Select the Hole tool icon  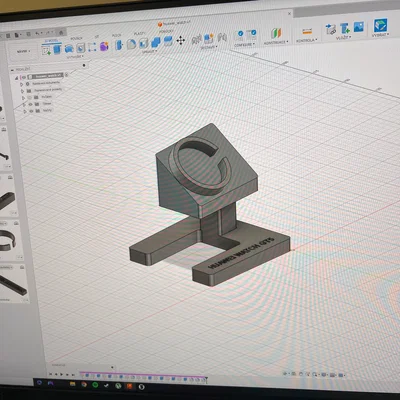coord(81,48)
